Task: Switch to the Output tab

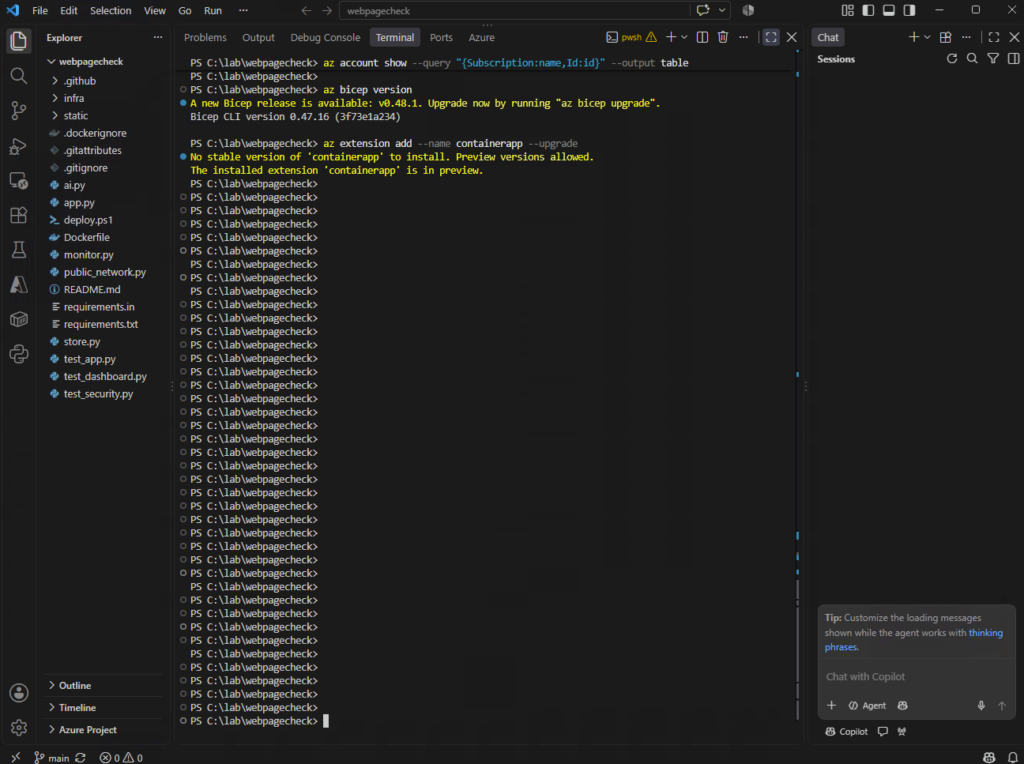Action: tap(258, 37)
